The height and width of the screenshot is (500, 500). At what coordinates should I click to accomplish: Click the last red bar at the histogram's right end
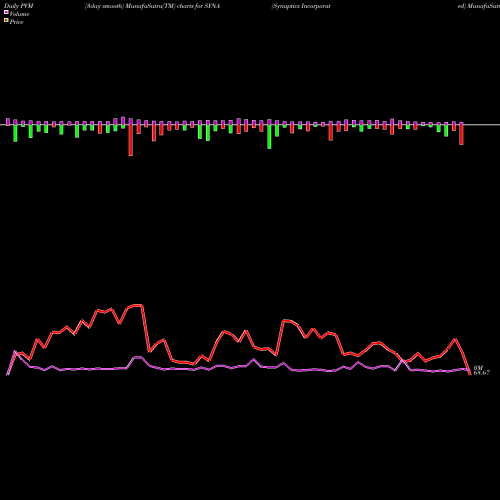[x=461, y=135]
